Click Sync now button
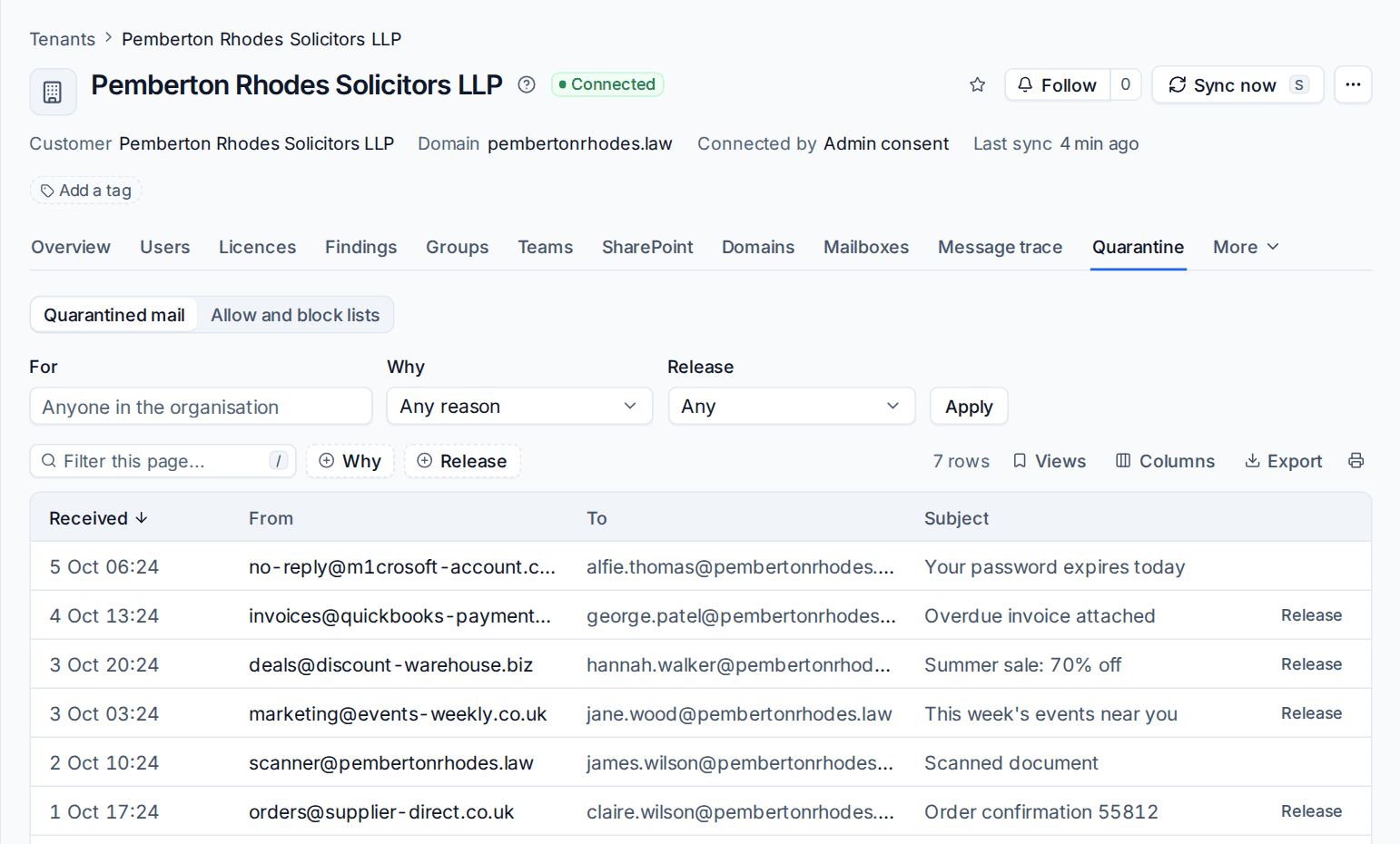This screenshot has height=844, width=1400. 1237,84
